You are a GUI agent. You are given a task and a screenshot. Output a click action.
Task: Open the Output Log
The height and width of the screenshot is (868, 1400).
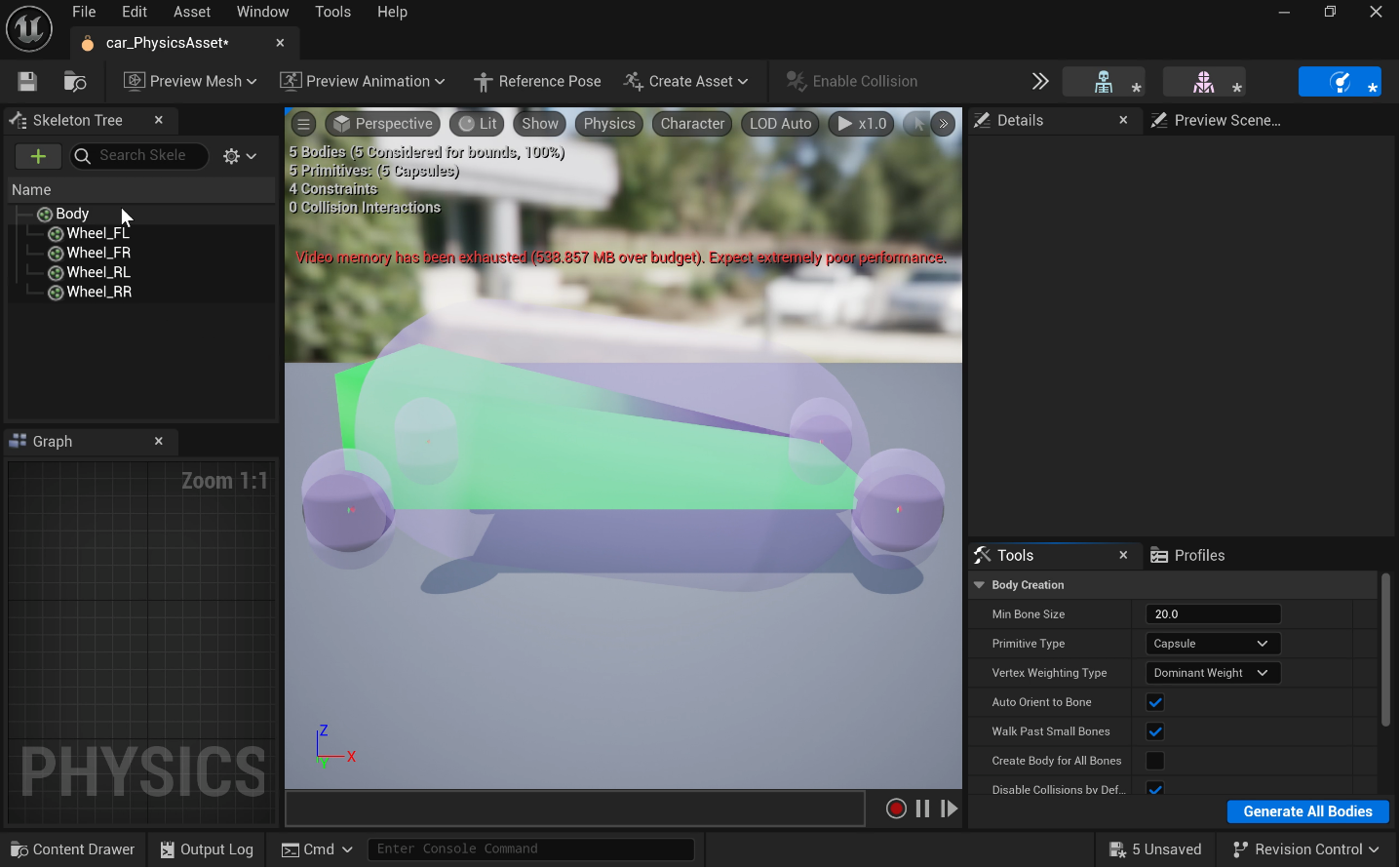coord(207,849)
